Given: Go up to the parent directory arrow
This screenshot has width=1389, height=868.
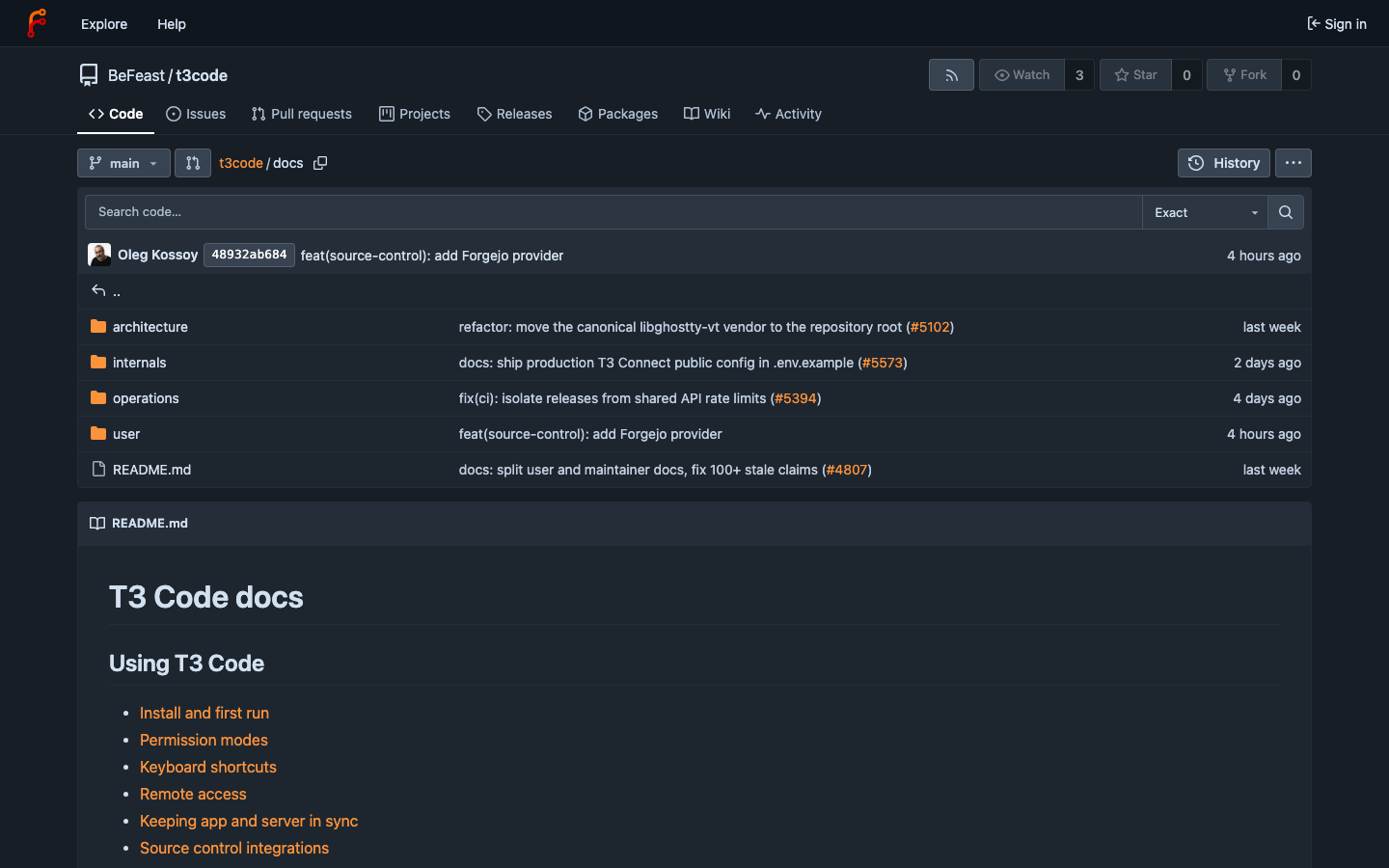Looking at the screenshot, I should point(98,290).
